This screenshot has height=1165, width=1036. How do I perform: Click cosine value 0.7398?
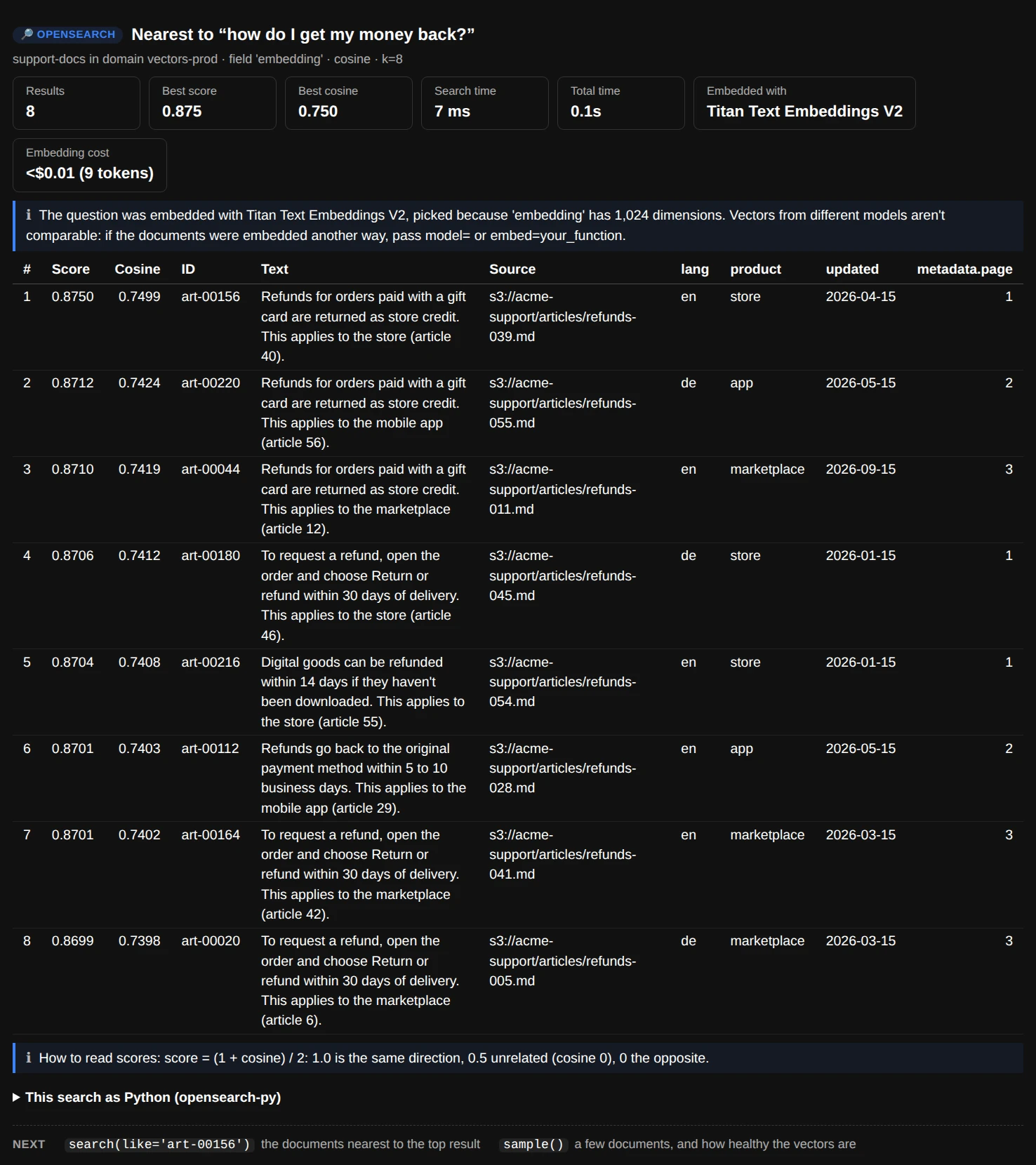139,941
